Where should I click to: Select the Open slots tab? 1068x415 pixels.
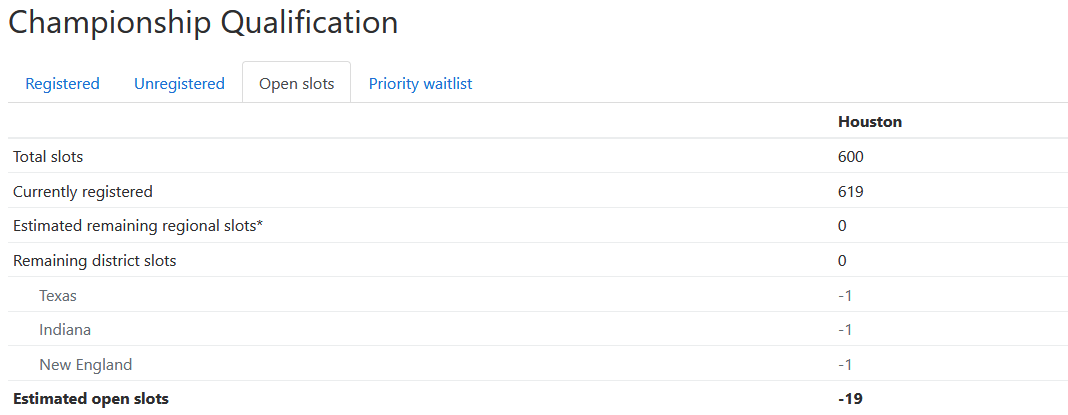click(296, 84)
